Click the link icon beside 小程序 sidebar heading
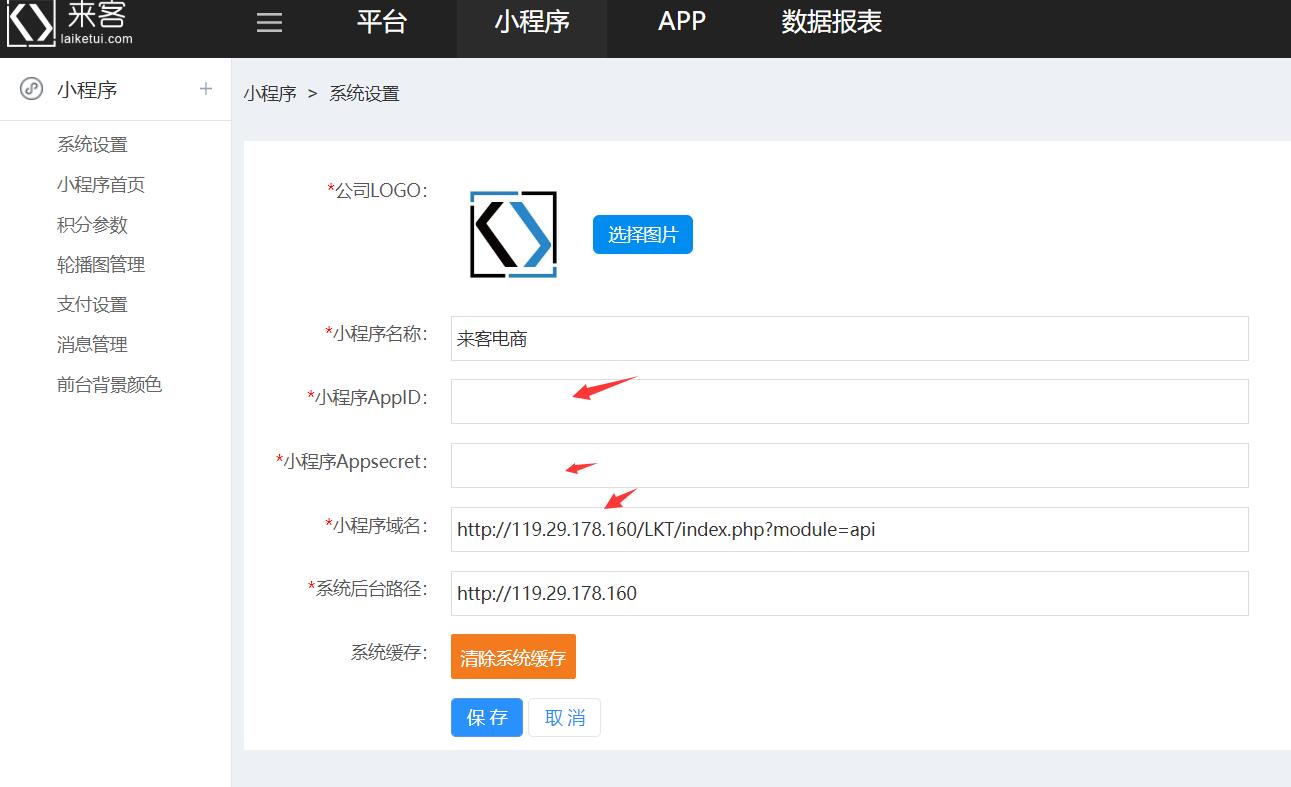This screenshot has height=787, width=1291. click(x=32, y=89)
